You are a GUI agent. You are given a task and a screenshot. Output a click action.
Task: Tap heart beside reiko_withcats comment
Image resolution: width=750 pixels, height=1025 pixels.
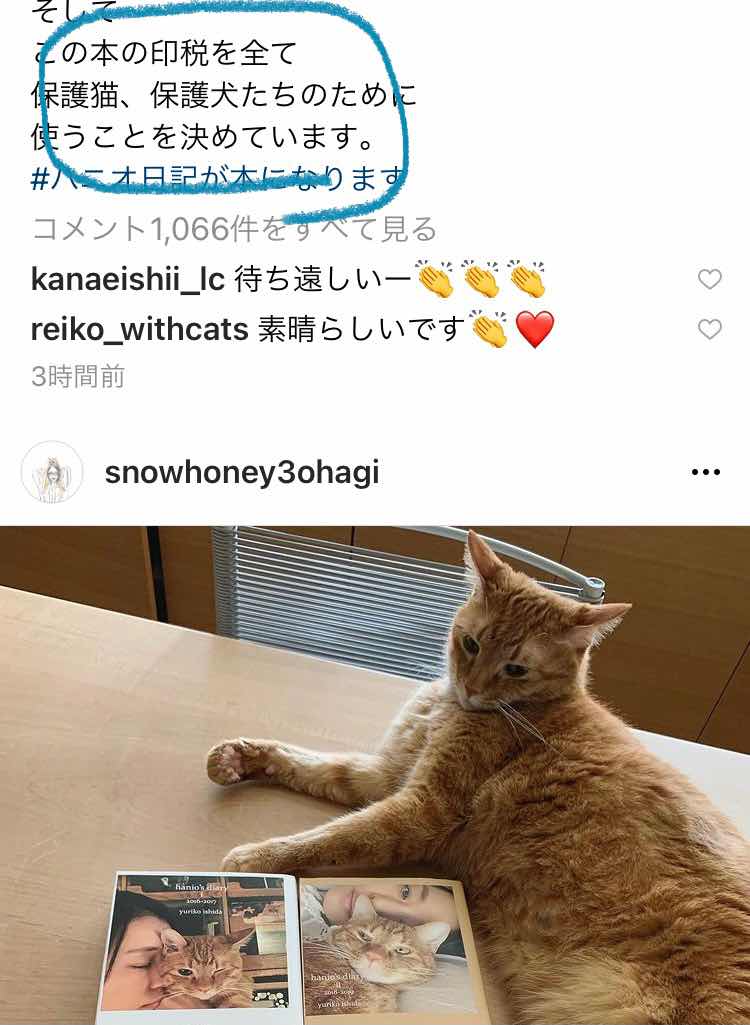click(x=709, y=329)
